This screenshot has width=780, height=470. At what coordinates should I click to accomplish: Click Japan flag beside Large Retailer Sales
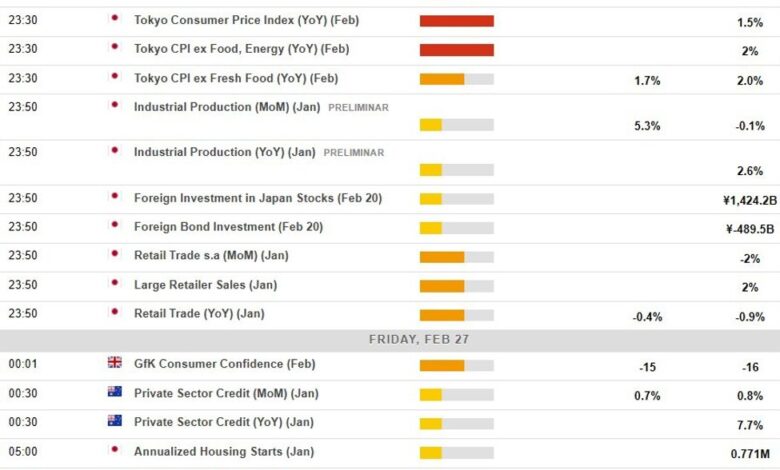114,284
